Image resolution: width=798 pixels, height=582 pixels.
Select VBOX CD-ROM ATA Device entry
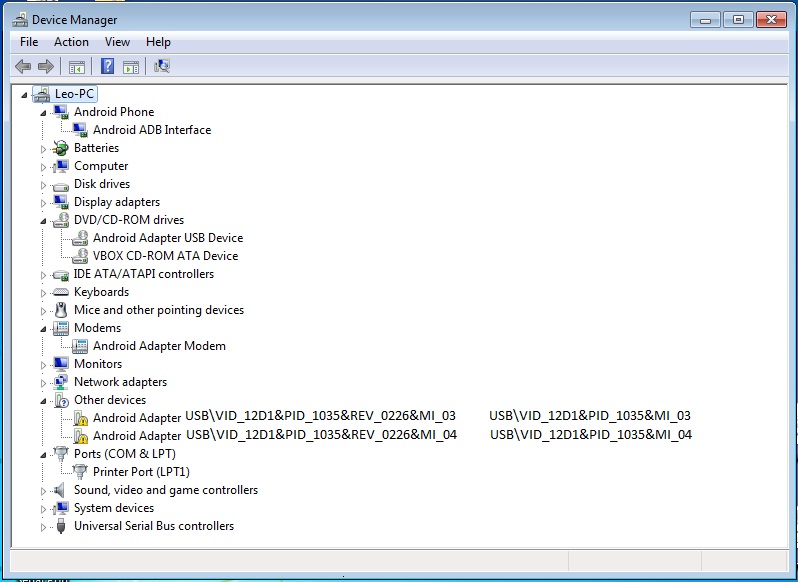point(165,256)
